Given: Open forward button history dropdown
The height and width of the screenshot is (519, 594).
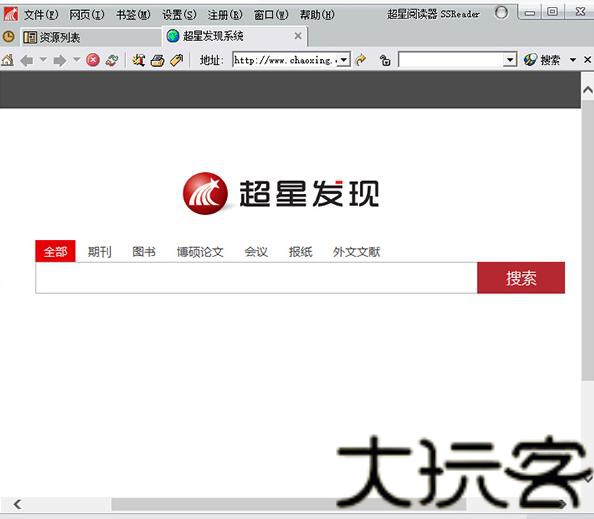Looking at the screenshot, I should click(x=76, y=59).
